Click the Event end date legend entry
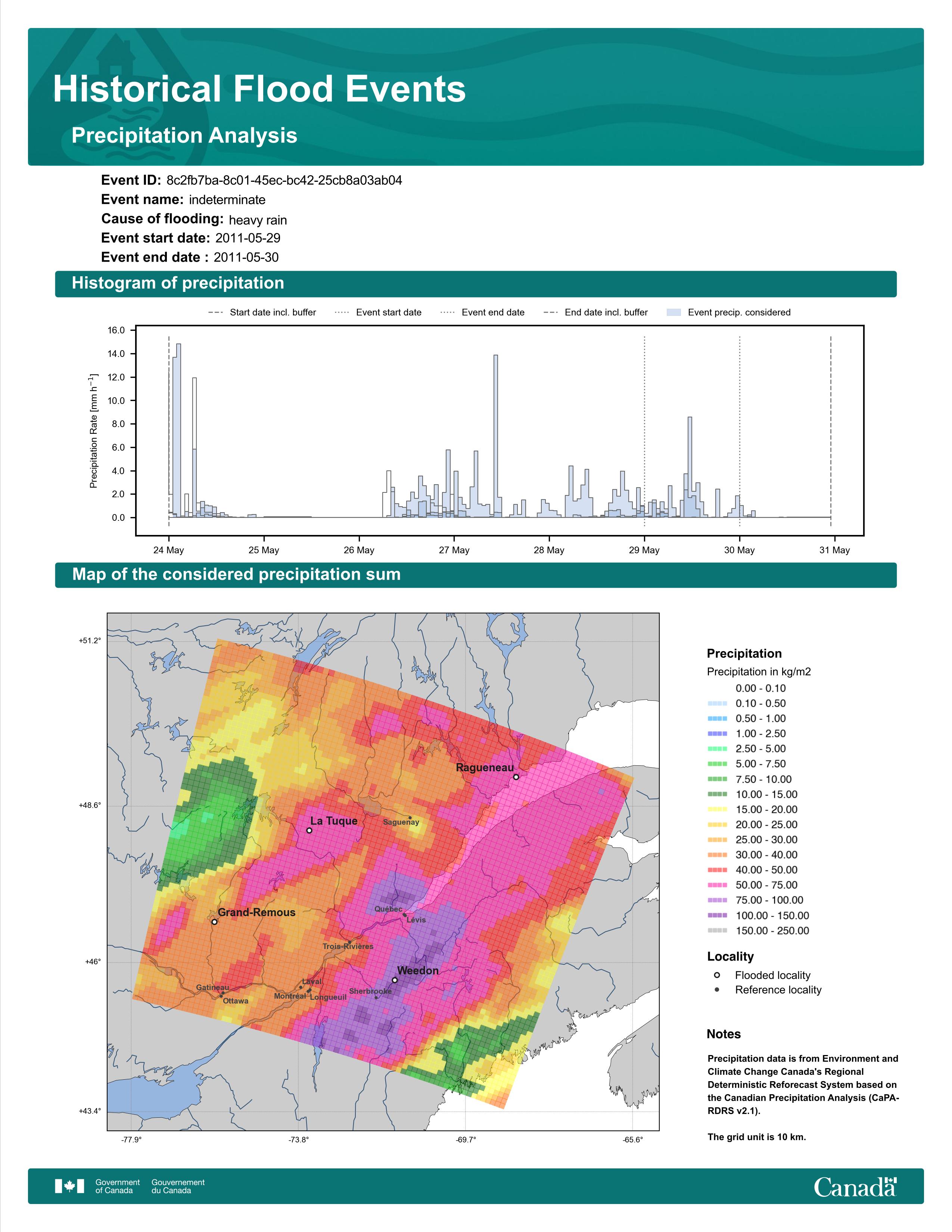Screen dimensions: 952x1232 [482, 312]
